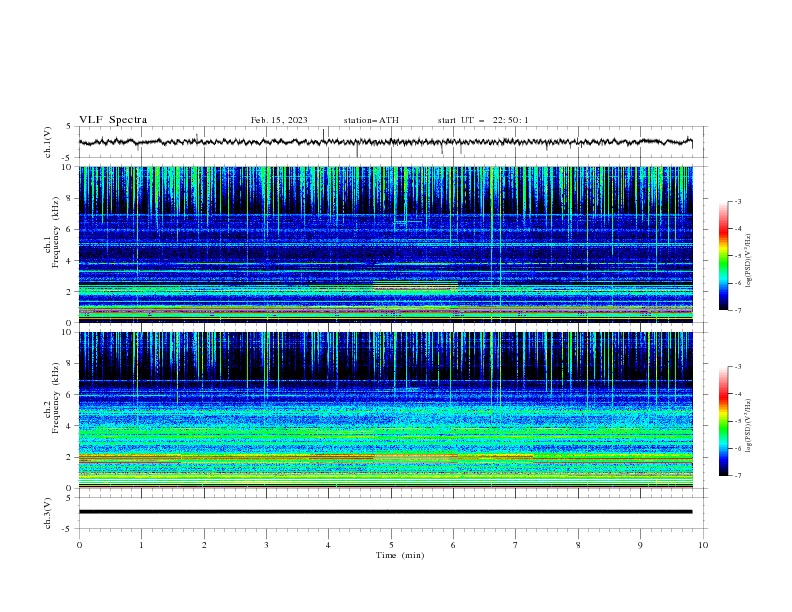Image resolution: width=792 pixels, height=612 pixels.
Task: Click the ch.2 PSD color scale bar
Action: tap(723, 421)
